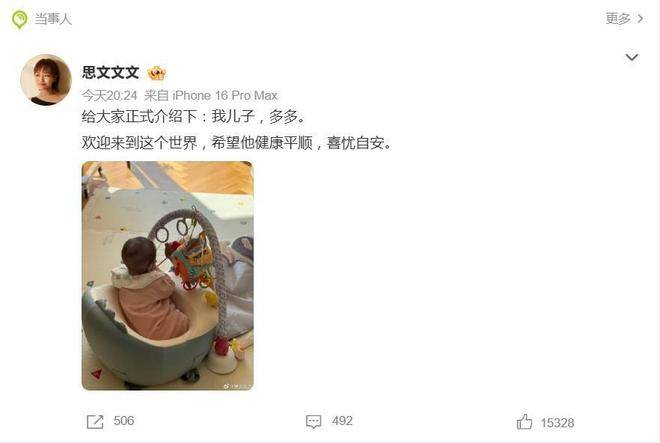660x443 pixels.
Task: Click the crown badge beside the username
Action: [x=157, y=73]
